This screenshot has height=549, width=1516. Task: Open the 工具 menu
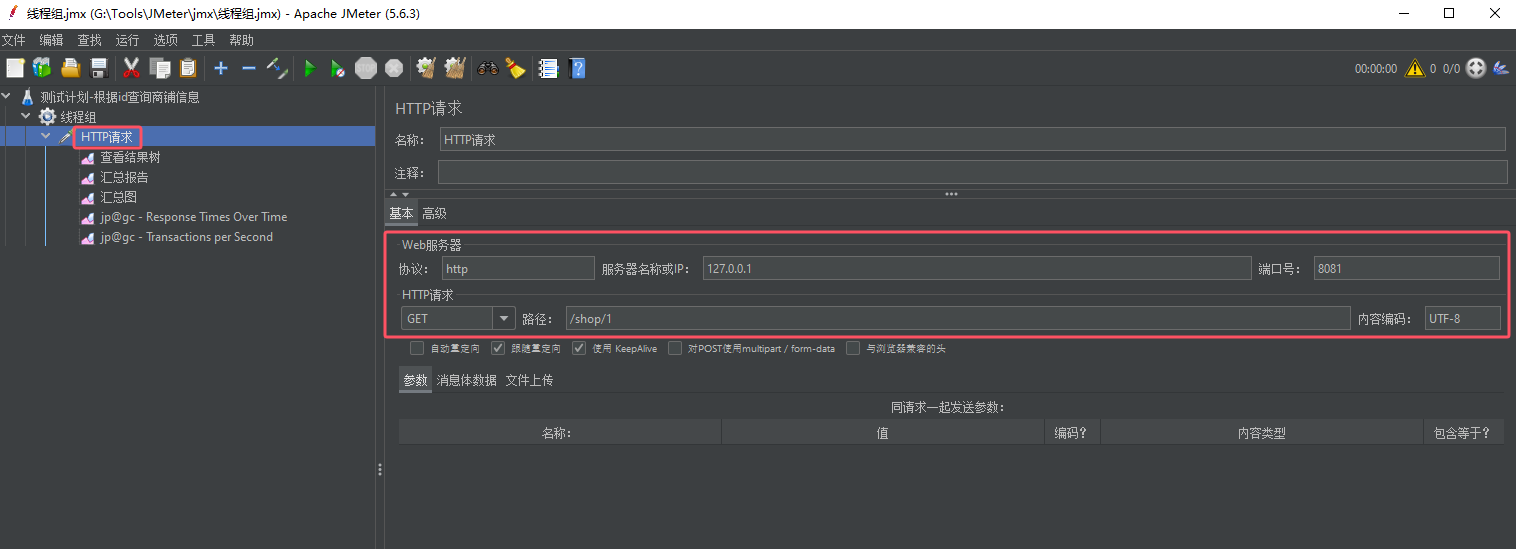click(203, 40)
